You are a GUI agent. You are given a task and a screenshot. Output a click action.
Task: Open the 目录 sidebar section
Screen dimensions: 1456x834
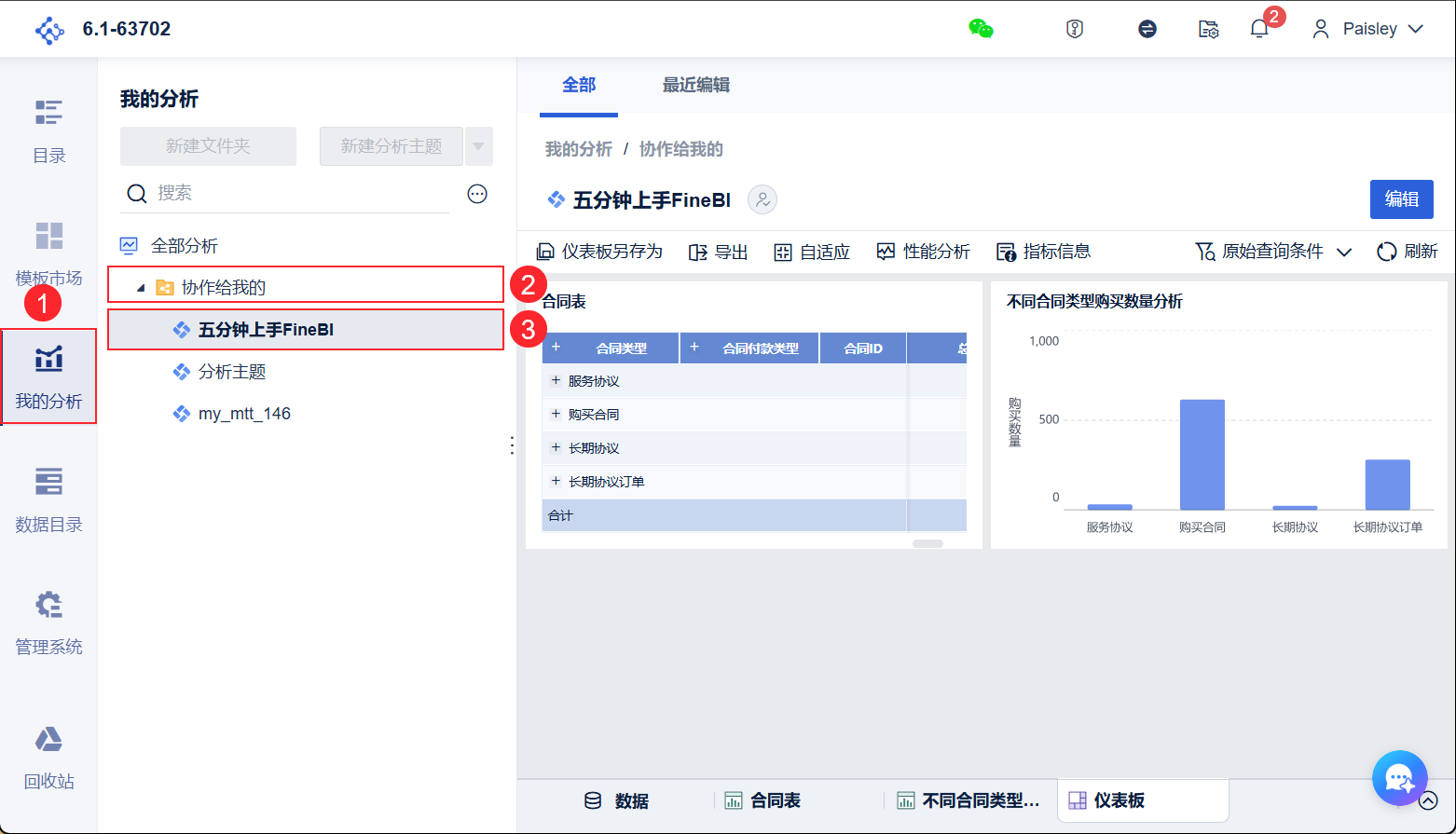coord(48,130)
